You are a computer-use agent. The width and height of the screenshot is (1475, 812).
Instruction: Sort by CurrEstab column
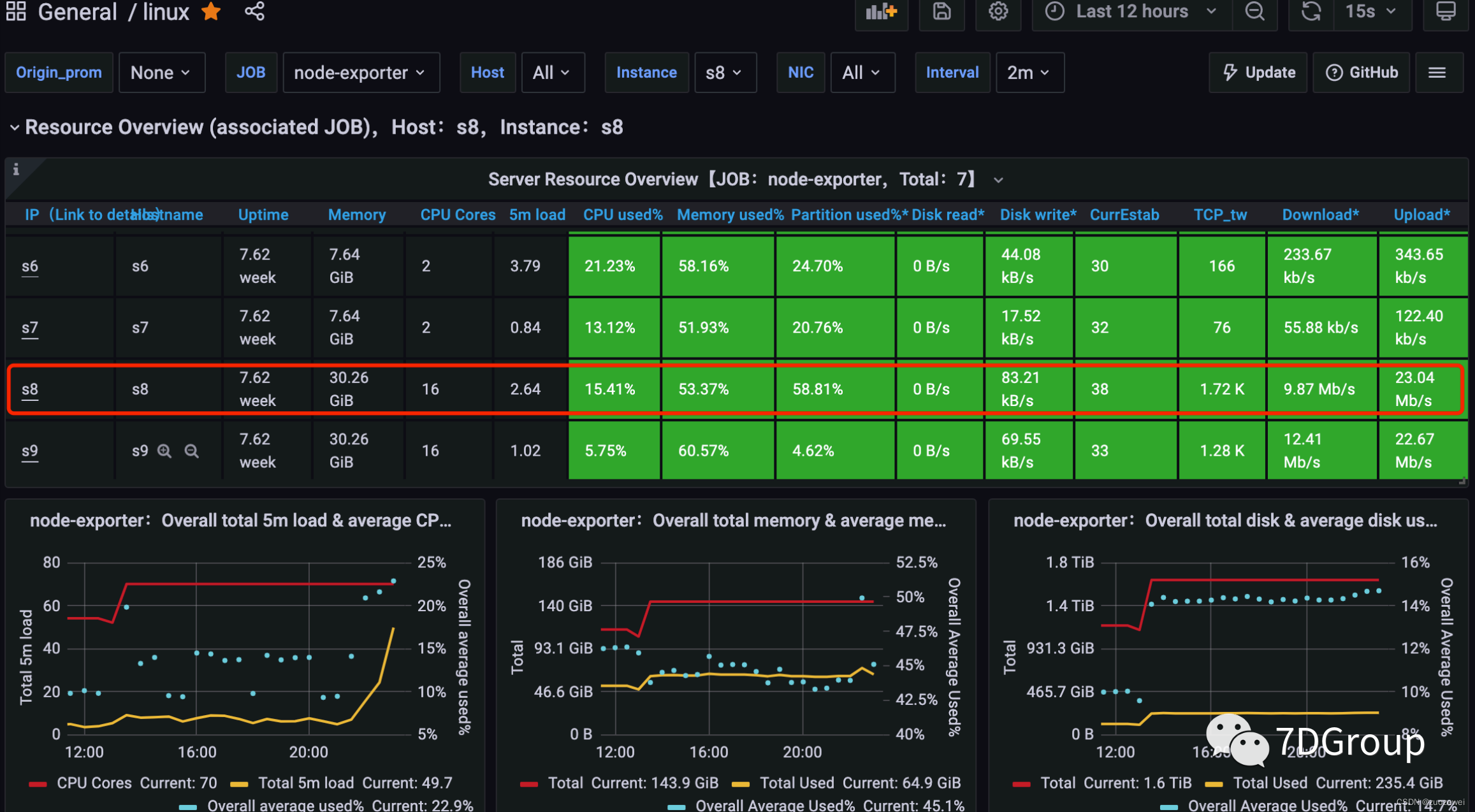tap(1124, 215)
